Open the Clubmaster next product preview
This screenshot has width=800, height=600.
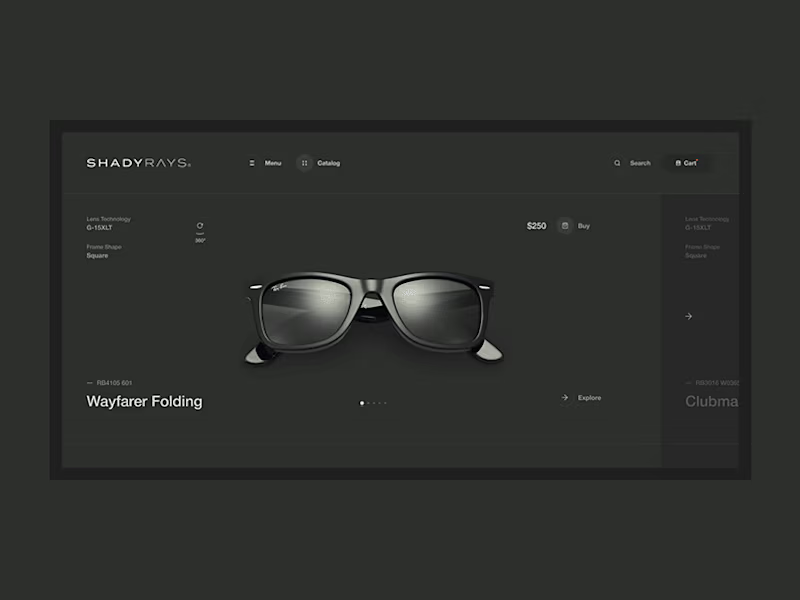click(711, 402)
